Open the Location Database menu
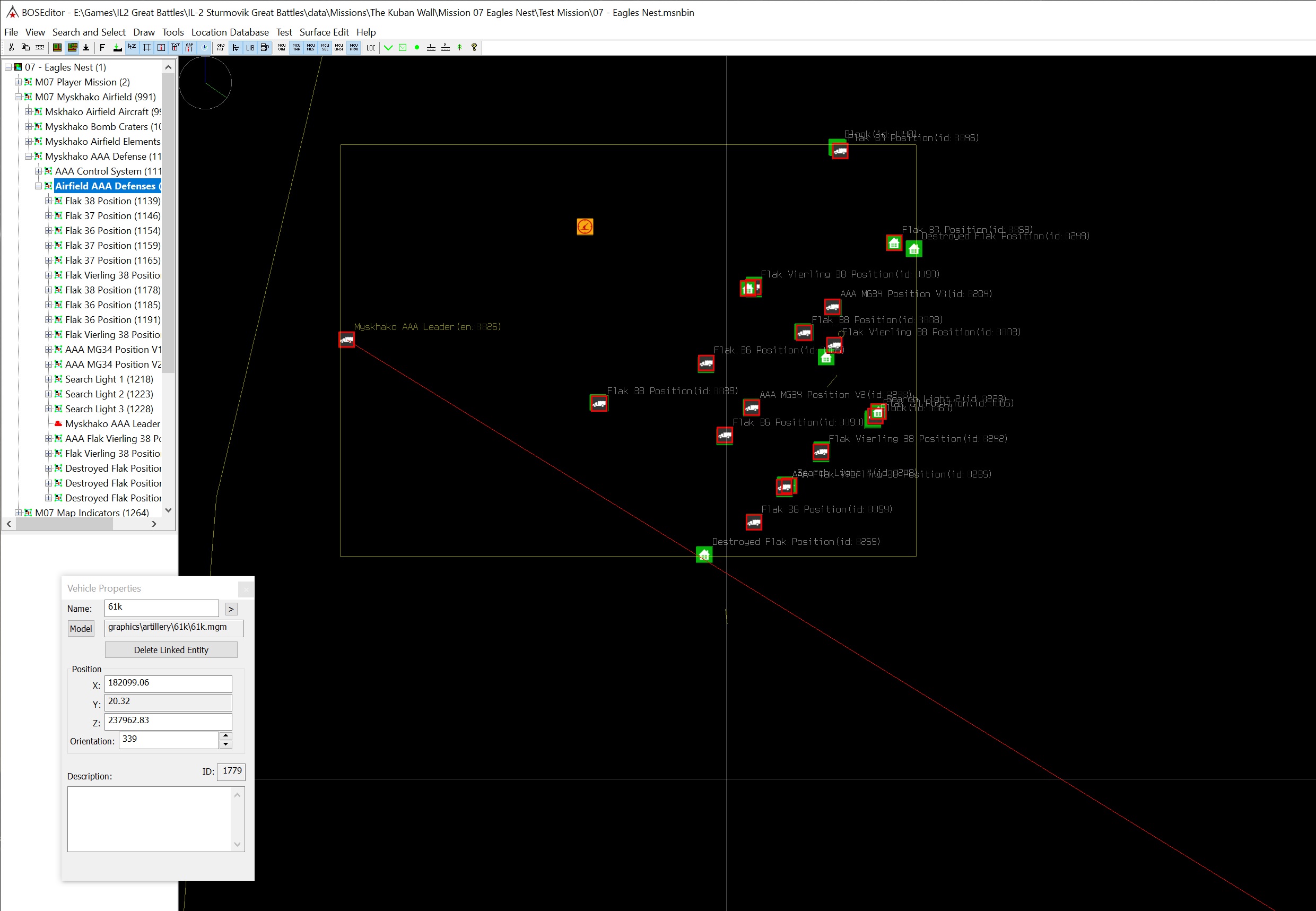 pos(230,32)
